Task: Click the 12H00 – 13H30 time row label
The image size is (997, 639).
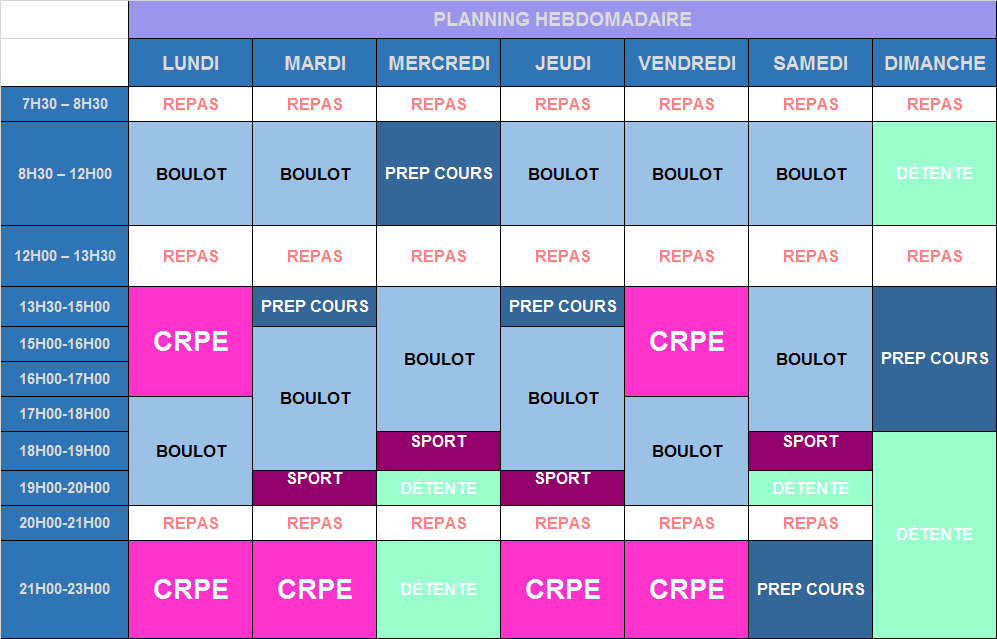Action: pyautogui.click(x=64, y=256)
